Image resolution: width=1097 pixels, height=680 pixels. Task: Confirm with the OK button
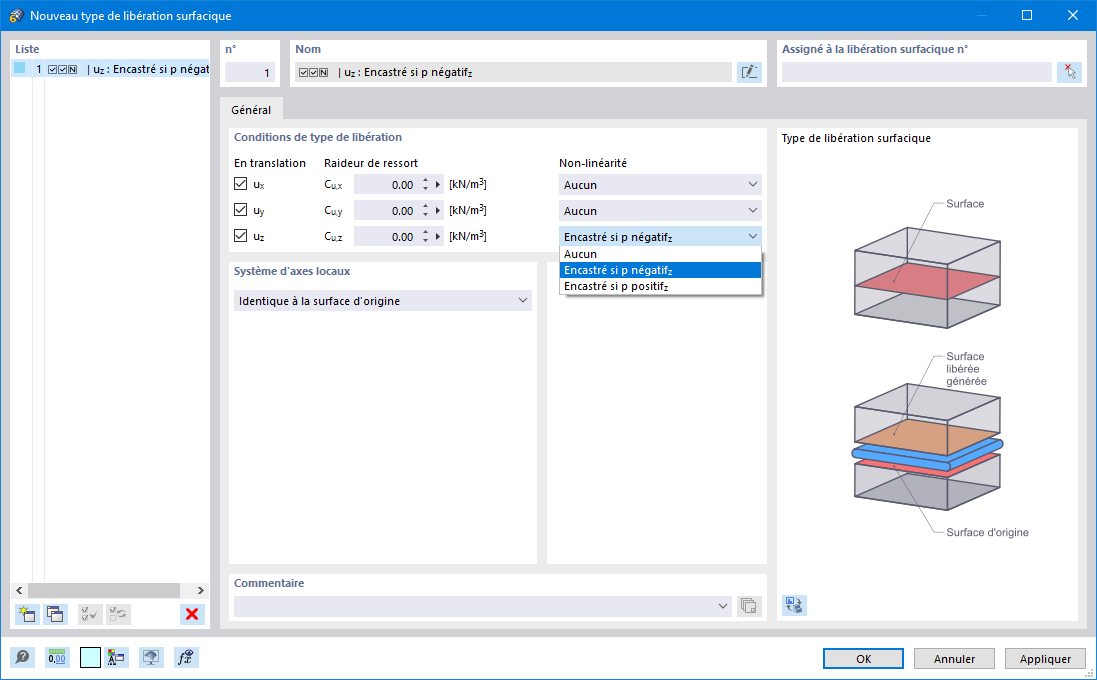(x=863, y=658)
